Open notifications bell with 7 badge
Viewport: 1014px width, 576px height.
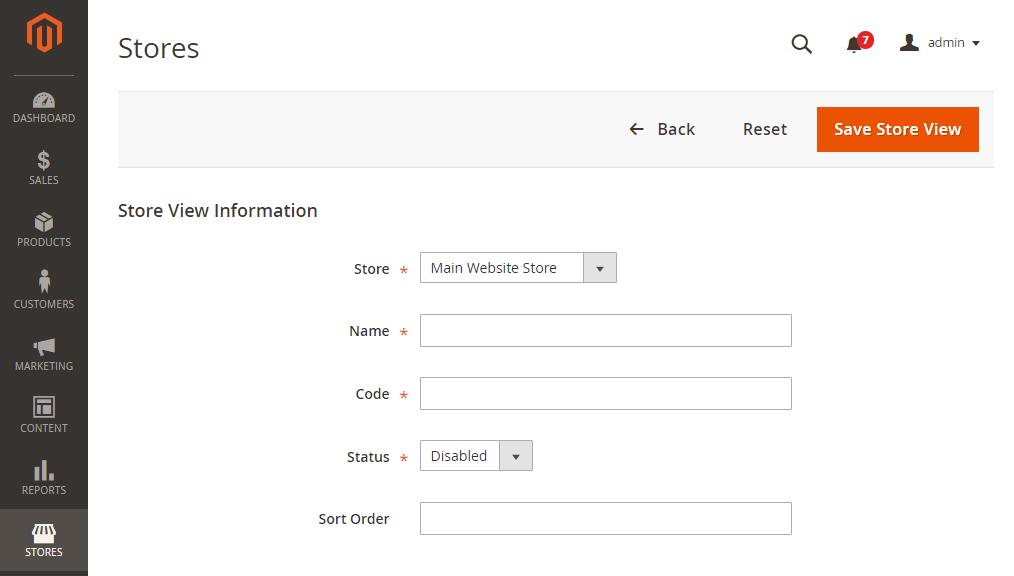[855, 44]
